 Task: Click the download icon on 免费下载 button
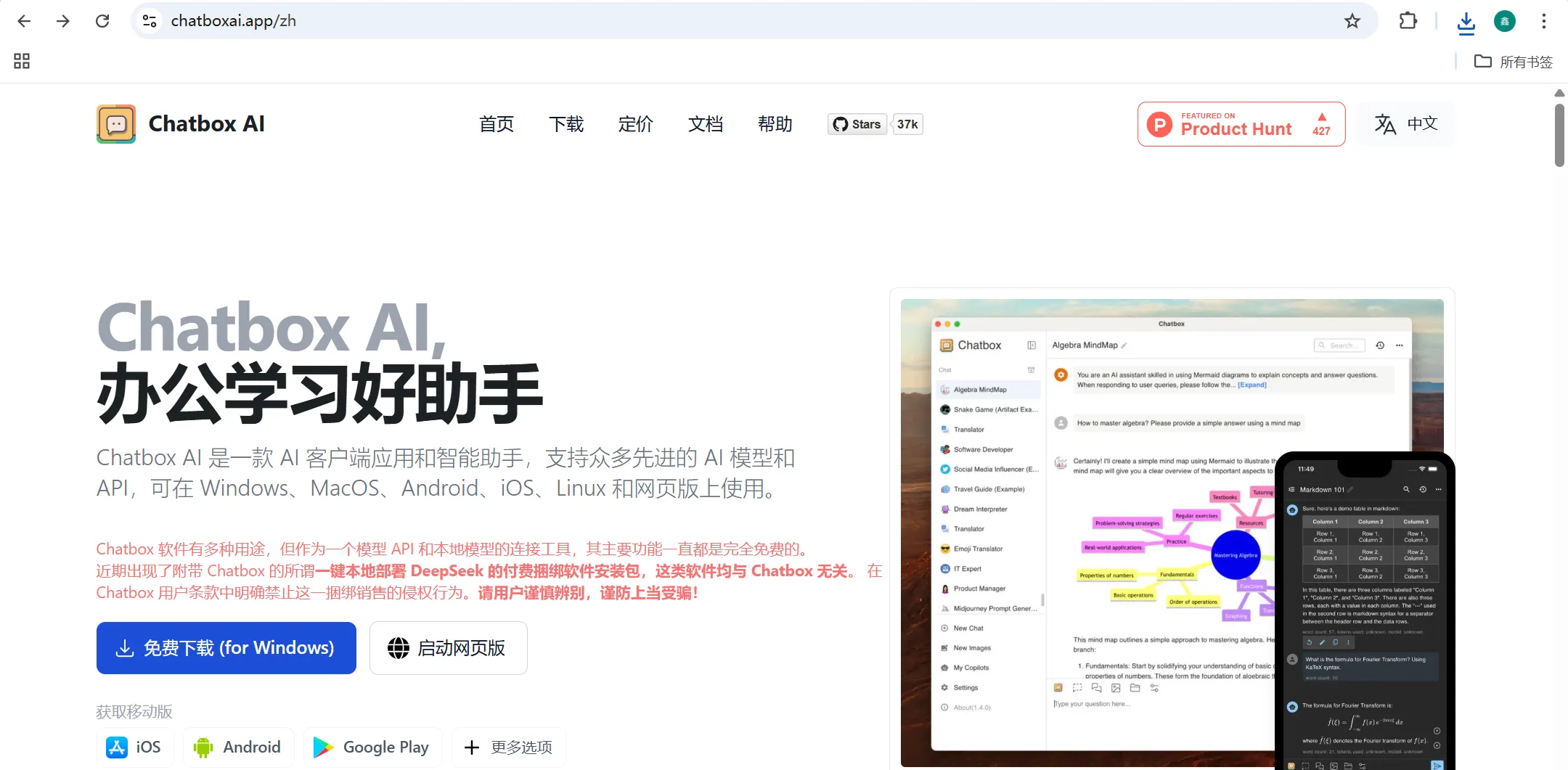[x=125, y=648]
